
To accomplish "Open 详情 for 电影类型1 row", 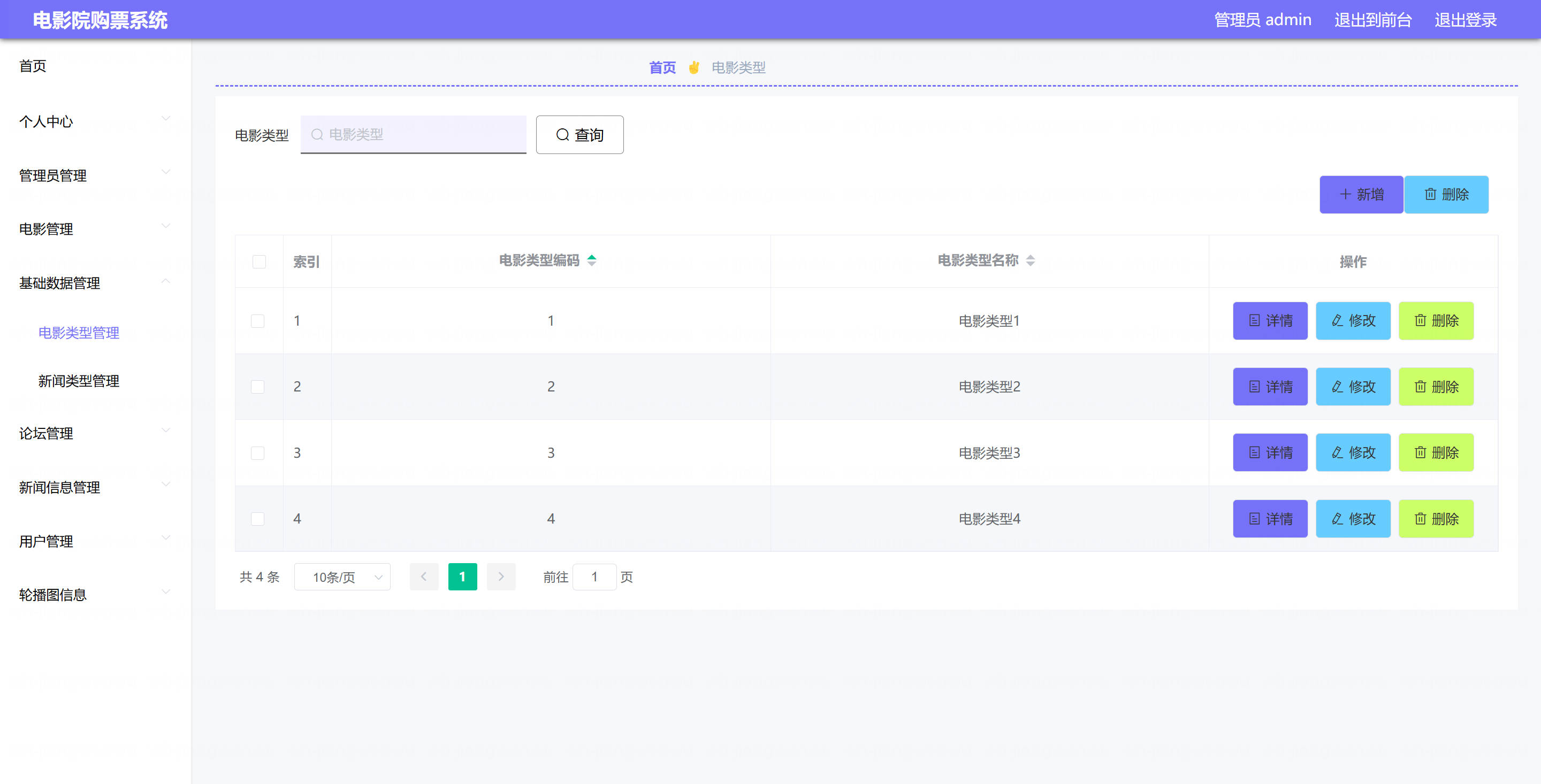I will [x=1270, y=320].
